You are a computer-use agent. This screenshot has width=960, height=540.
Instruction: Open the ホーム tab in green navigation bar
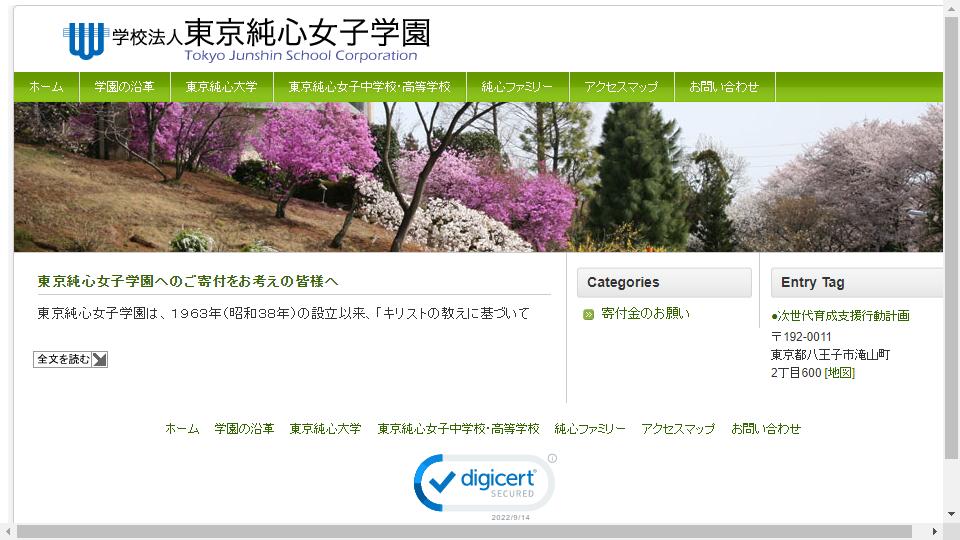(x=47, y=87)
